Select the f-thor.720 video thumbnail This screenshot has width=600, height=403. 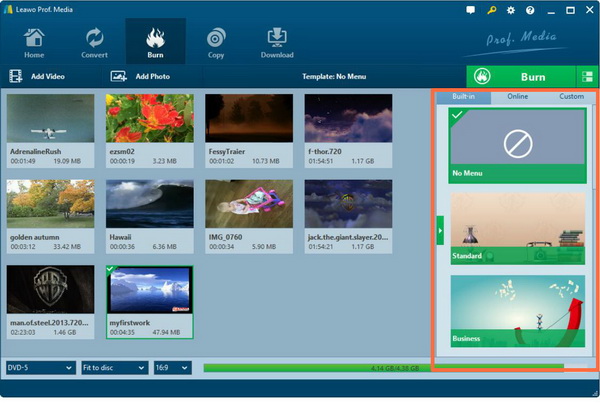click(x=348, y=118)
